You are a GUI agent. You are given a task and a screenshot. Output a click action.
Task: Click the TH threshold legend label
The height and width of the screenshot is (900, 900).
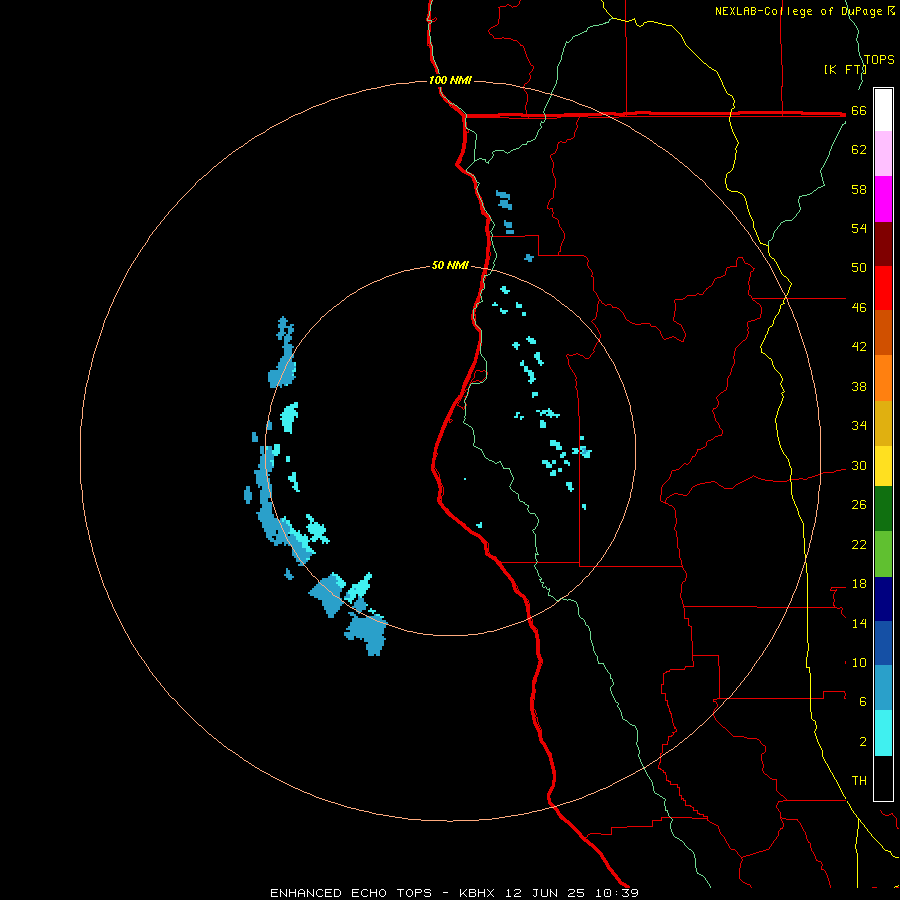[x=859, y=780]
